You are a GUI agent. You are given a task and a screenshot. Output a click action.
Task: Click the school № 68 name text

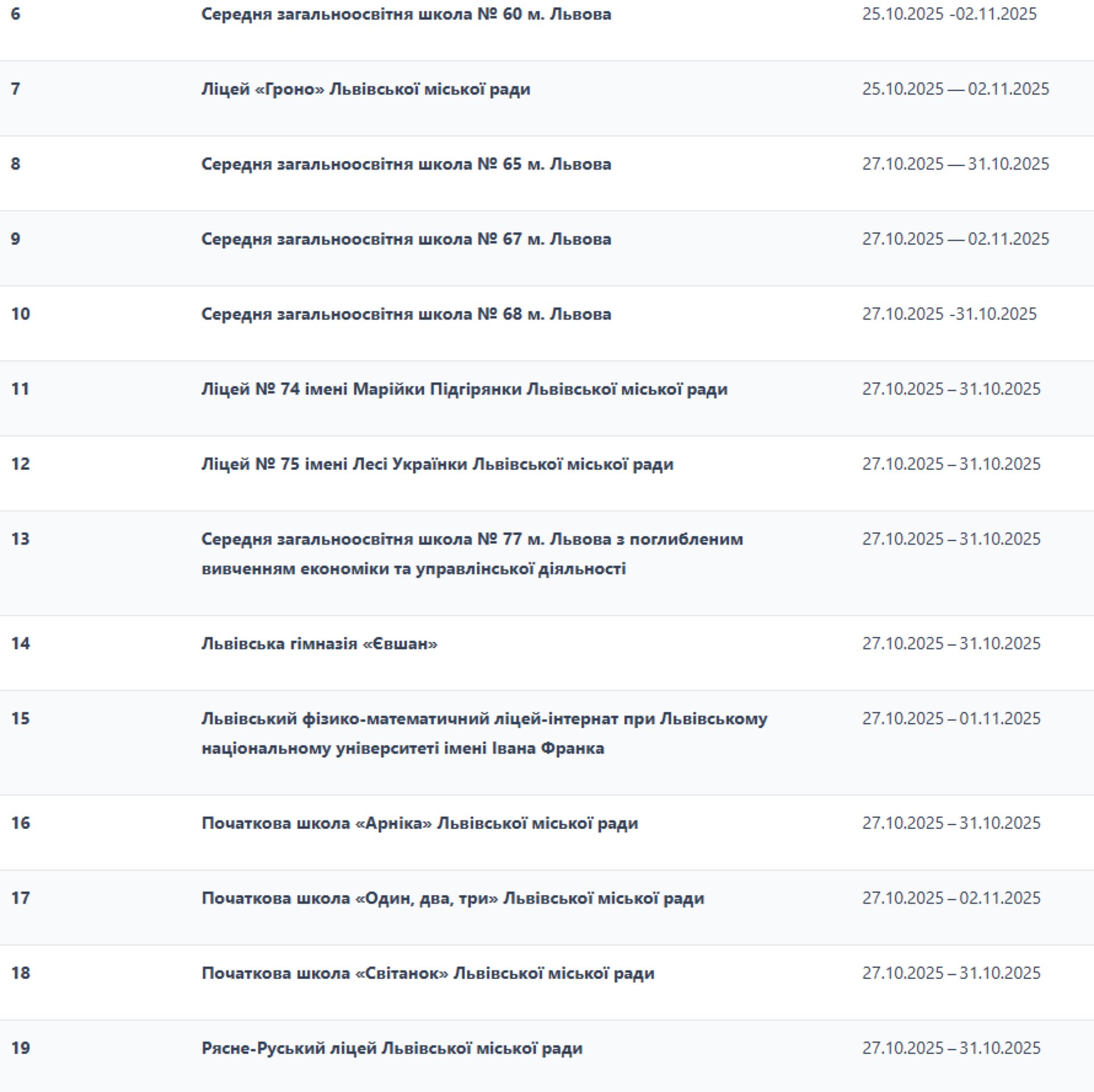point(406,314)
